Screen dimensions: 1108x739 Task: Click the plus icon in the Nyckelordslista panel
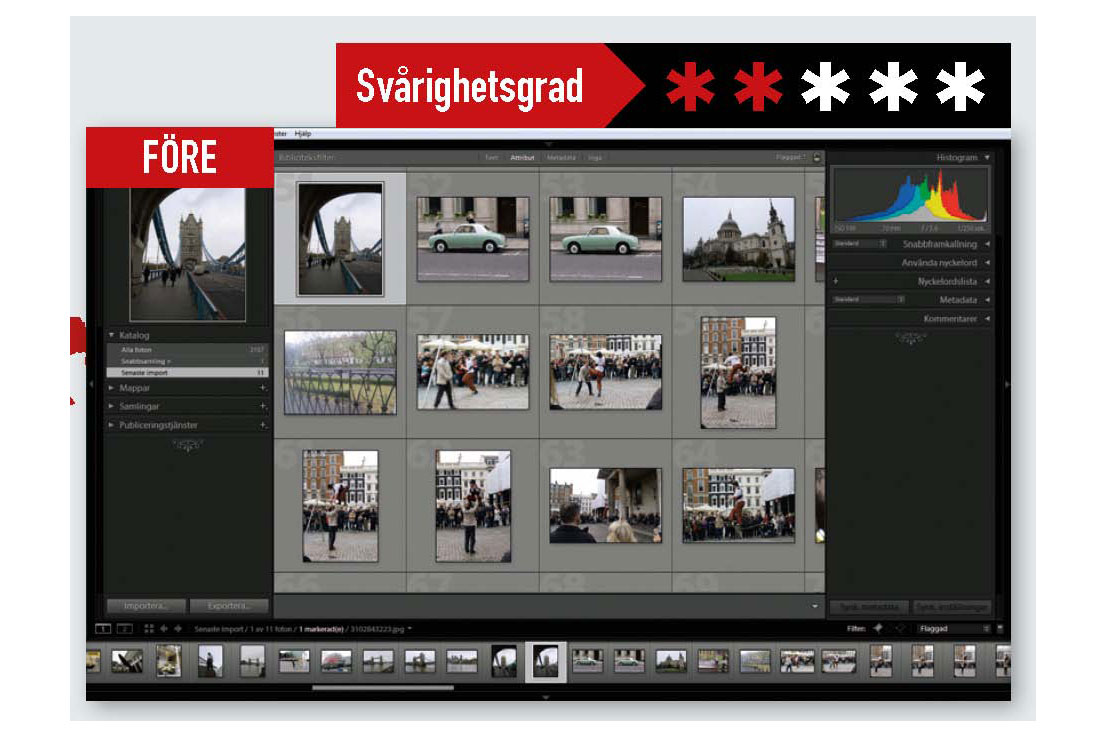[x=836, y=281]
